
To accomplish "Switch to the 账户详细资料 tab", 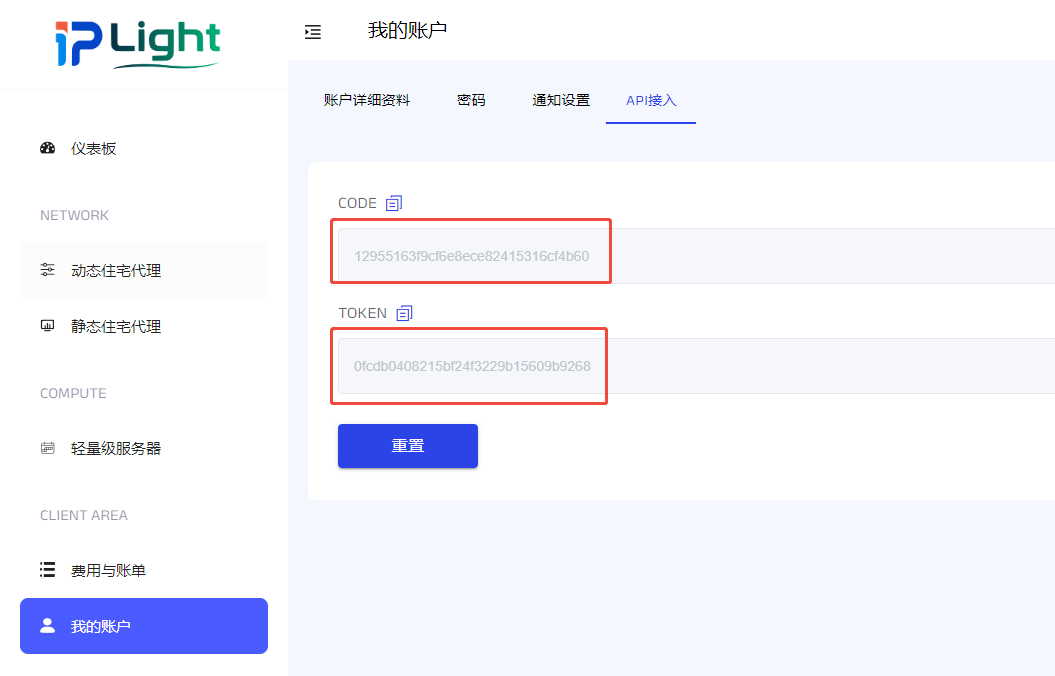I will point(367,100).
